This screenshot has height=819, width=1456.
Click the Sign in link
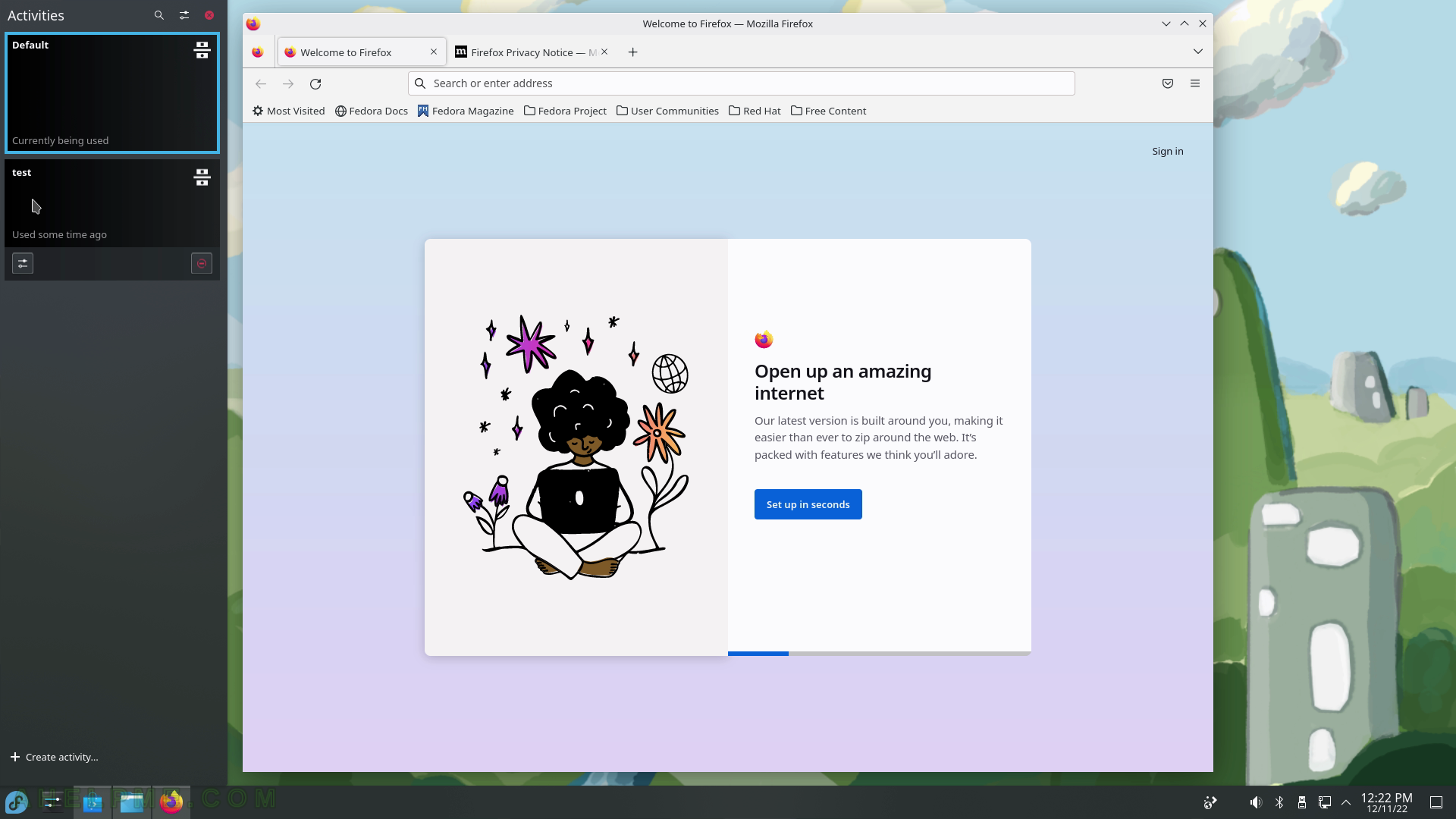pos(1168,151)
